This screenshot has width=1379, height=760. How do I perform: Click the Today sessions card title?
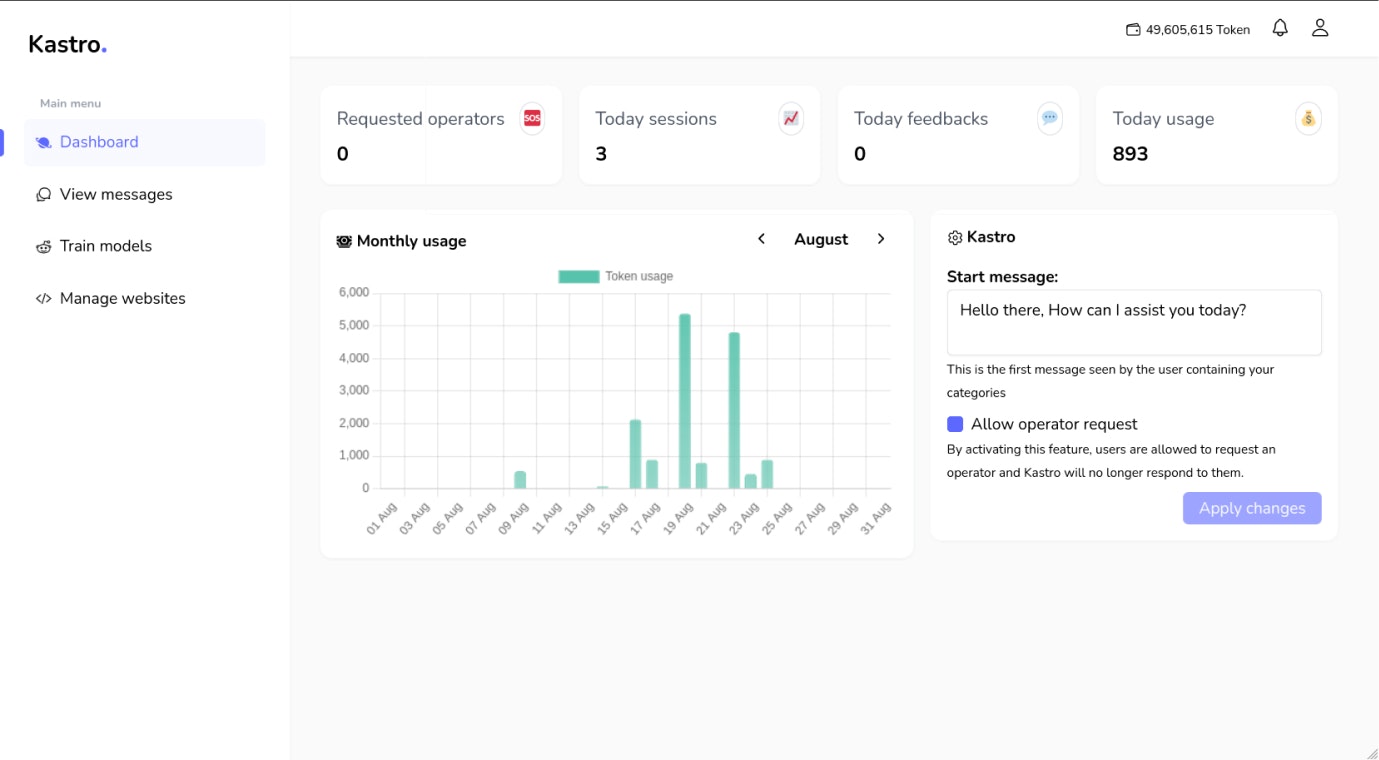pyautogui.click(x=656, y=119)
